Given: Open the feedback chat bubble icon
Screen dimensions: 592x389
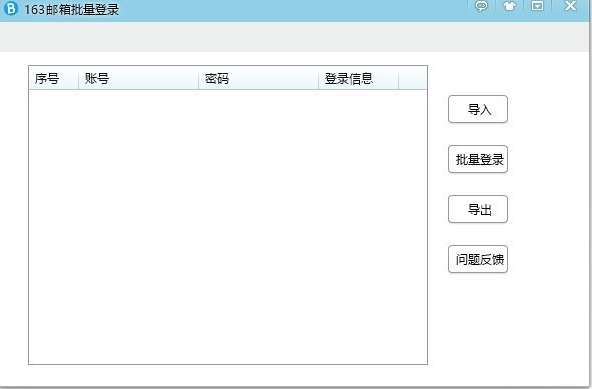Looking at the screenshot, I should [481, 6].
